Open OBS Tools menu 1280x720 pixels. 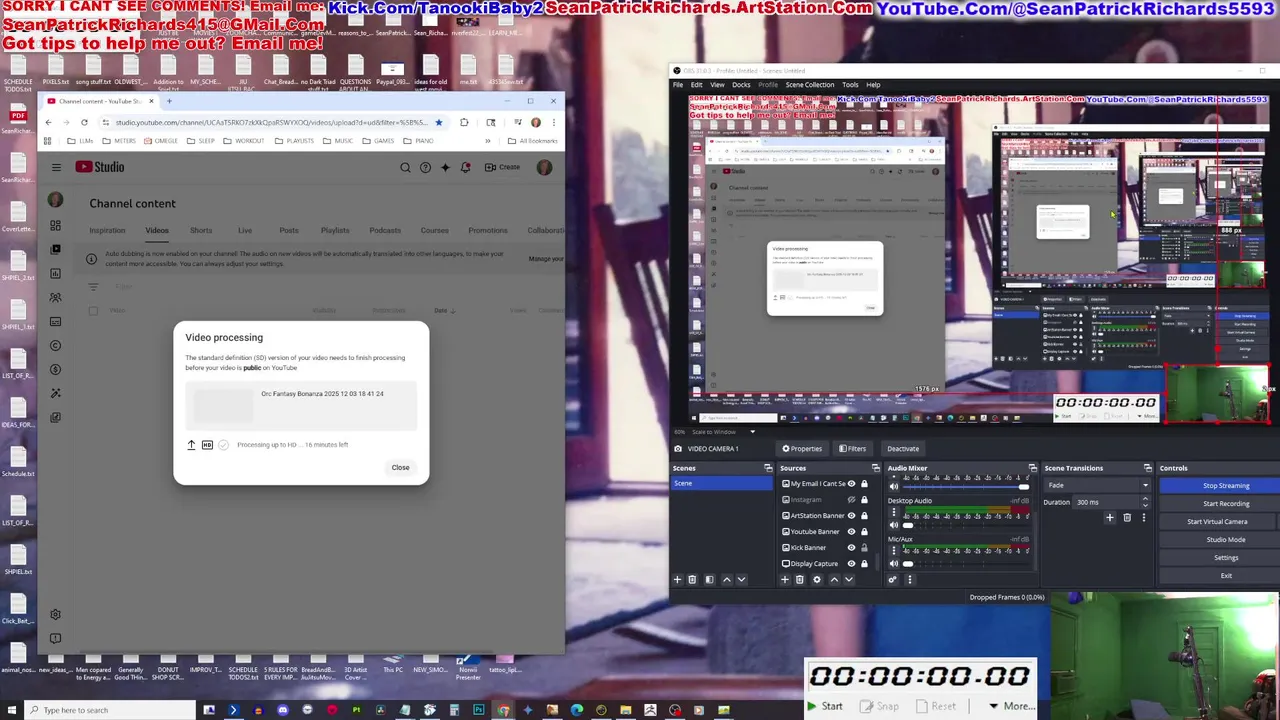850,85
